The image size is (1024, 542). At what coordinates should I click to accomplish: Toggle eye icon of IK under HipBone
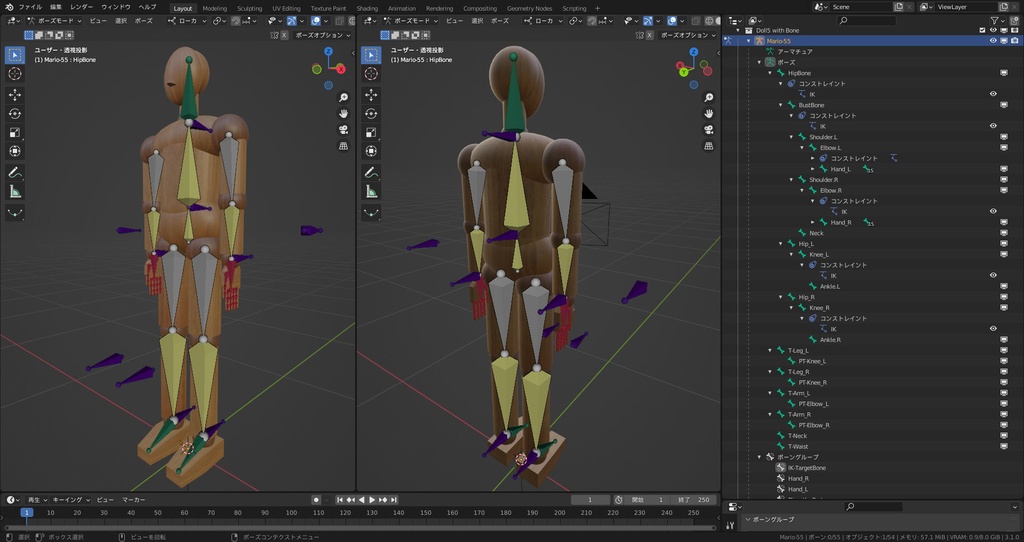[x=993, y=94]
